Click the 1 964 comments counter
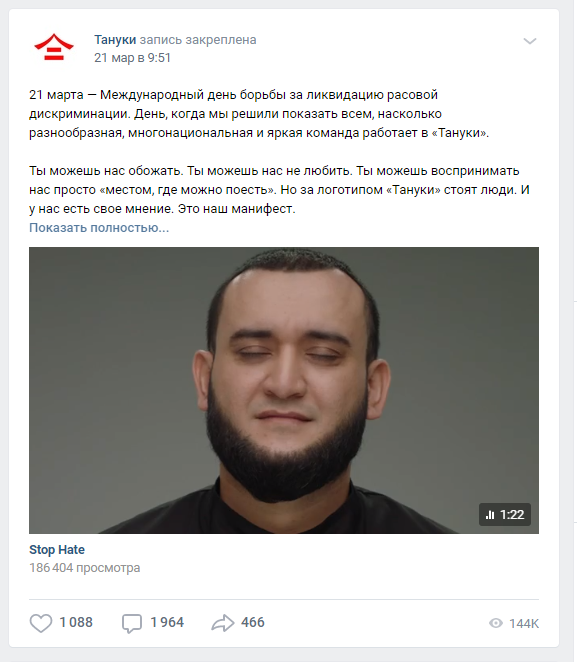The width and height of the screenshot is (577, 662). 167,622
